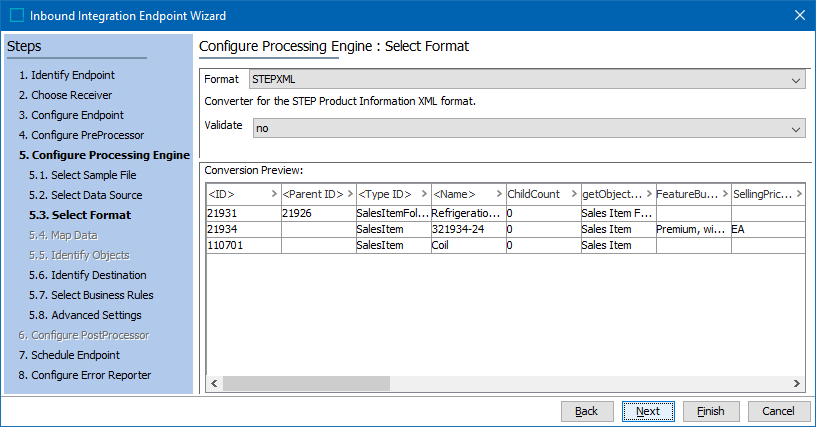Cancel the wizard with Cancel button
The width and height of the screenshot is (816, 427).
click(778, 411)
